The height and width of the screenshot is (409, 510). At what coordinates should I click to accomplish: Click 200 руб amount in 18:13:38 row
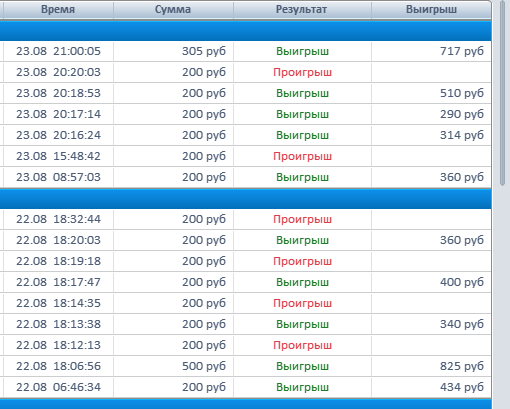(204, 324)
